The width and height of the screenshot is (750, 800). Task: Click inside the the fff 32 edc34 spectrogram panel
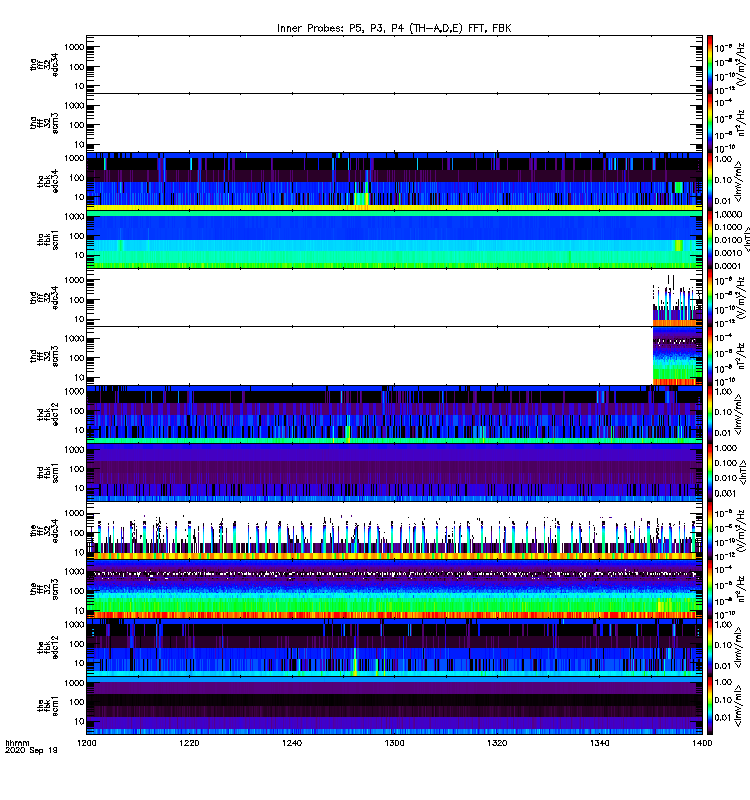point(394,531)
